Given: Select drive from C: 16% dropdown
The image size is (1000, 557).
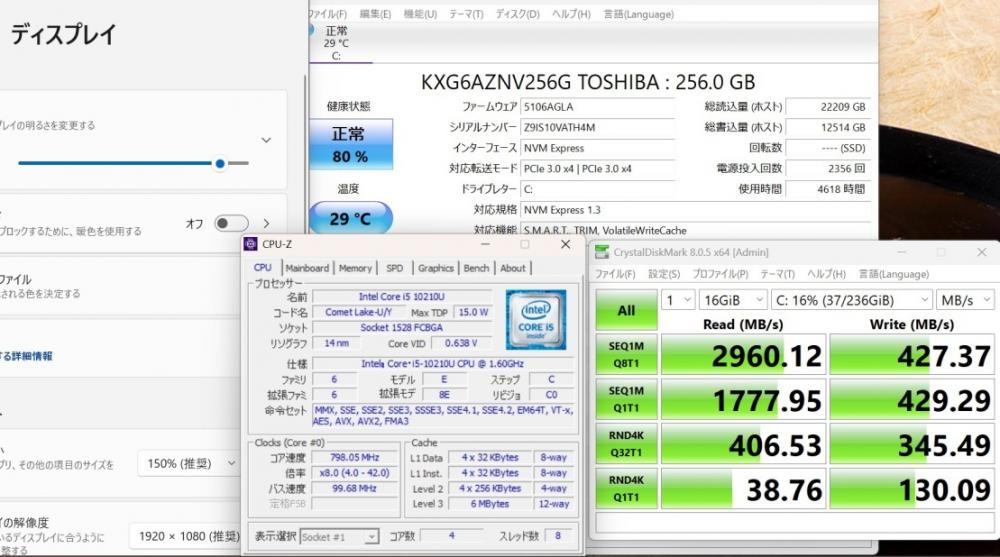Looking at the screenshot, I should [x=851, y=301].
